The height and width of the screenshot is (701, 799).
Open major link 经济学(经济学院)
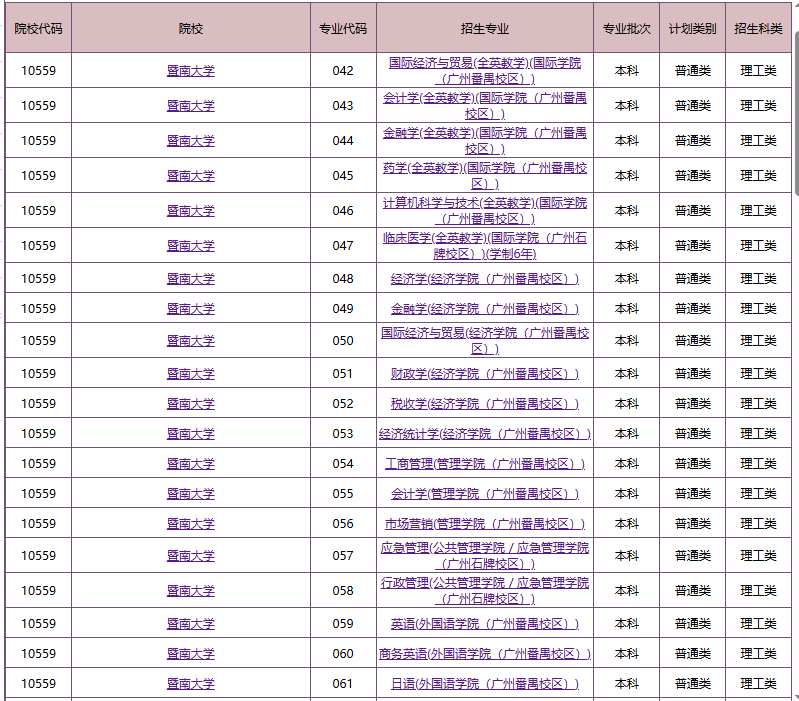tap(485, 279)
